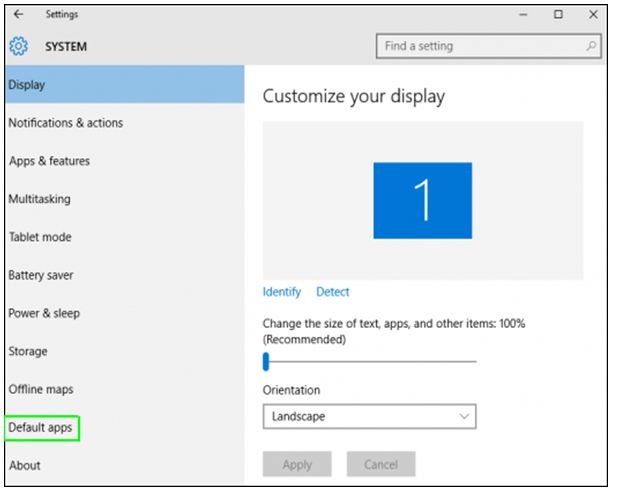Click the text size slider handle

pos(266,361)
